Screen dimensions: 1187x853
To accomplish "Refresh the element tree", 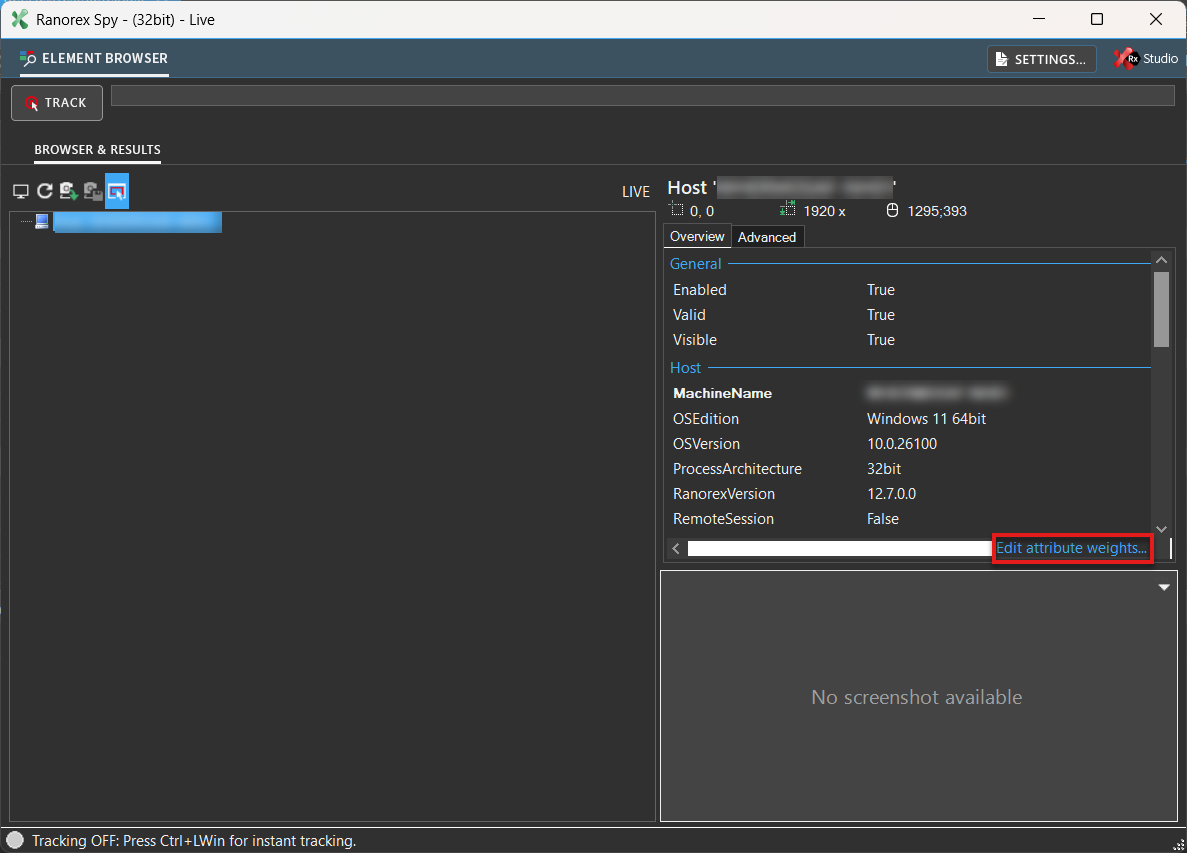I will pyautogui.click(x=45, y=191).
